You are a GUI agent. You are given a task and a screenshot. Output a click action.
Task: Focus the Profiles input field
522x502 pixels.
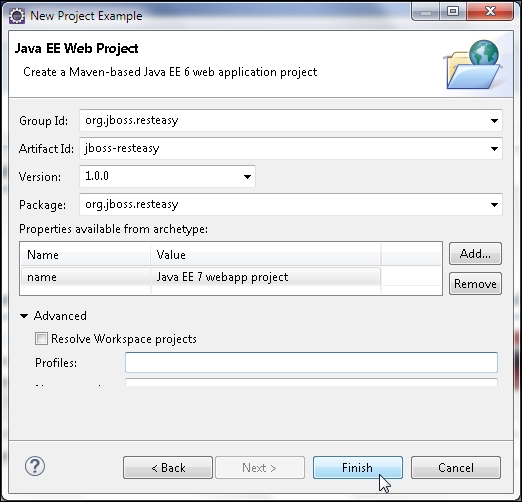coord(311,362)
